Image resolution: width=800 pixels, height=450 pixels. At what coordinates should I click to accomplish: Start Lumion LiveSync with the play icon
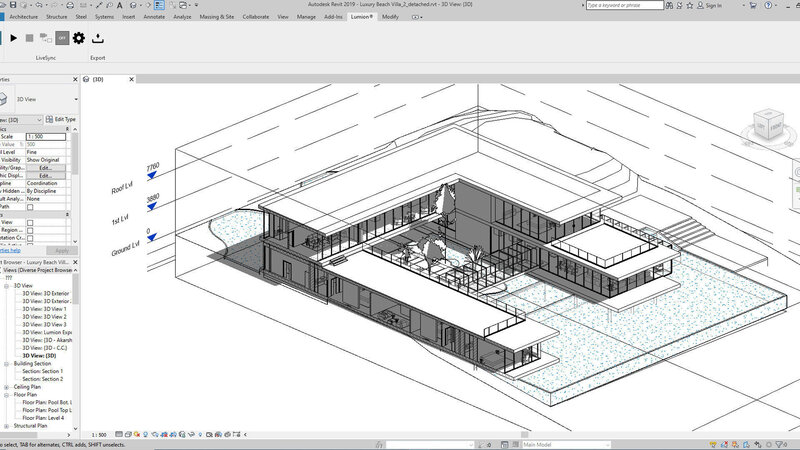coord(14,38)
